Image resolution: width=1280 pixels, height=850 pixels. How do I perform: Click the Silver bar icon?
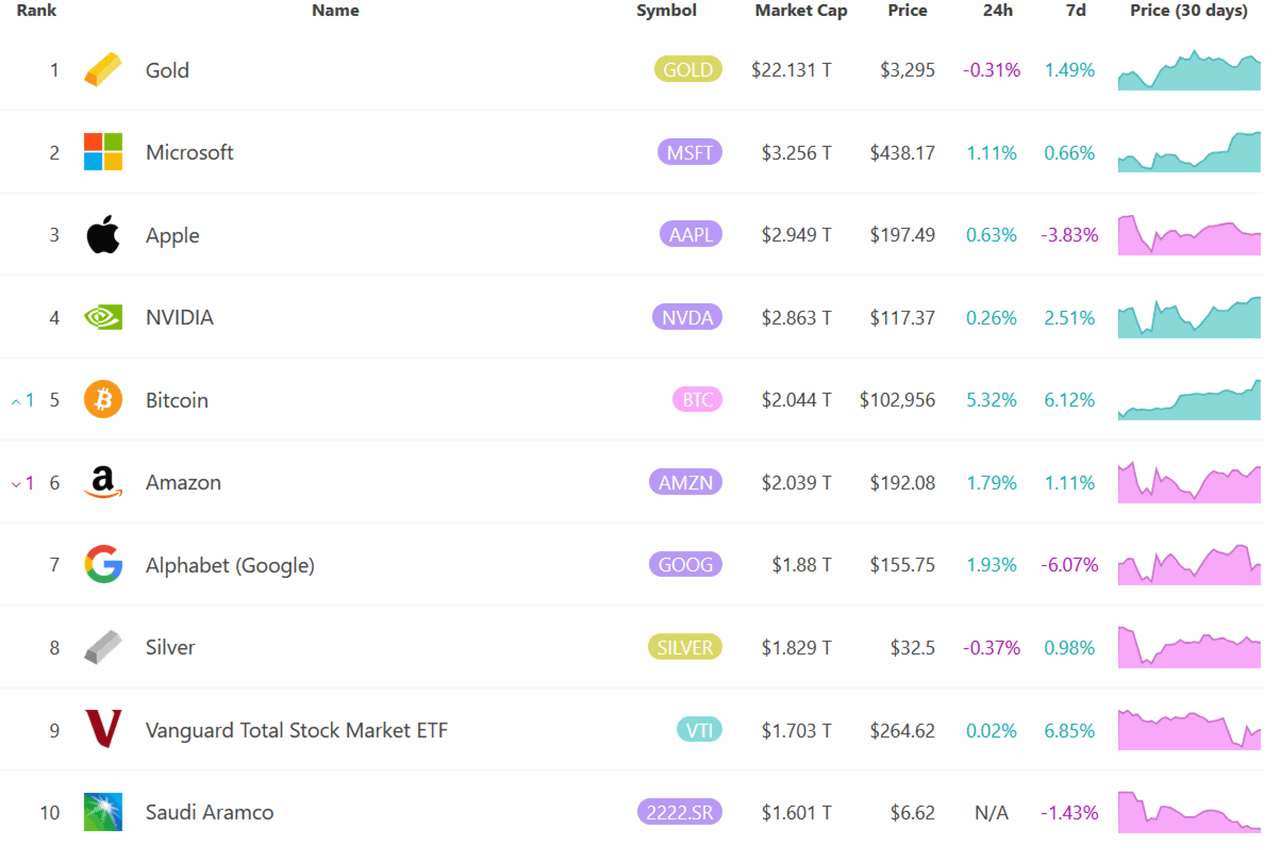pyautogui.click(x=103, y=647)
